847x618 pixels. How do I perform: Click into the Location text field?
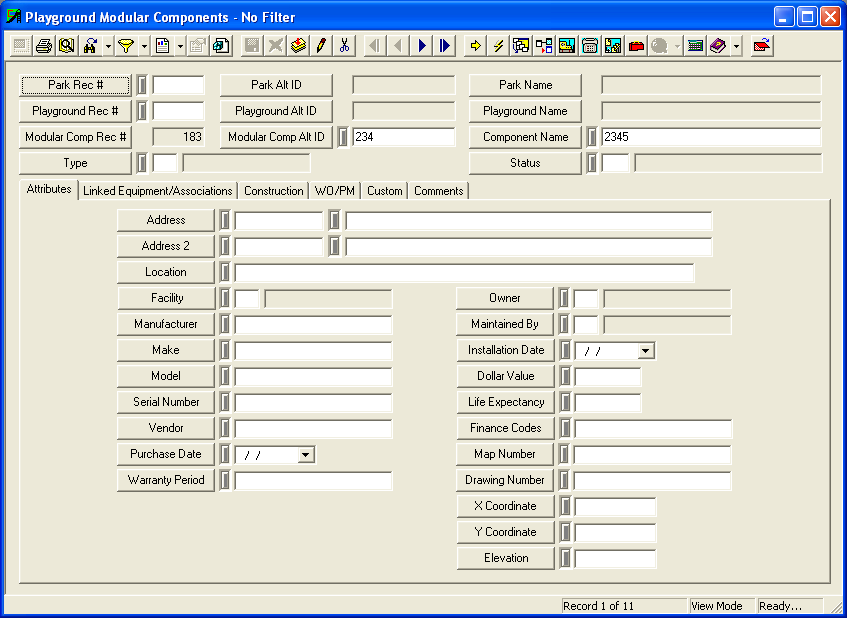464,273
